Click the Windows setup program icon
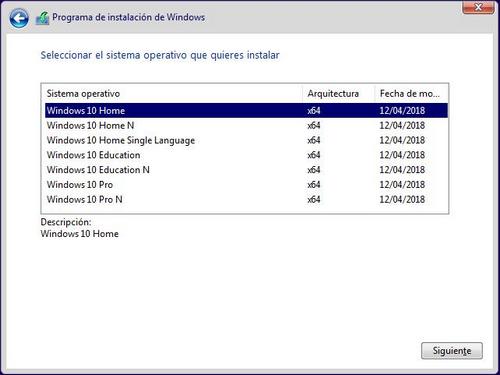 pos(42,18)
